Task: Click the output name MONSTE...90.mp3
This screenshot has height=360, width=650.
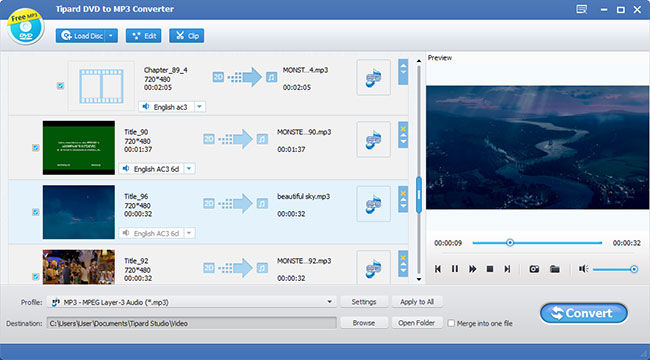Action: tap(304, 132)
